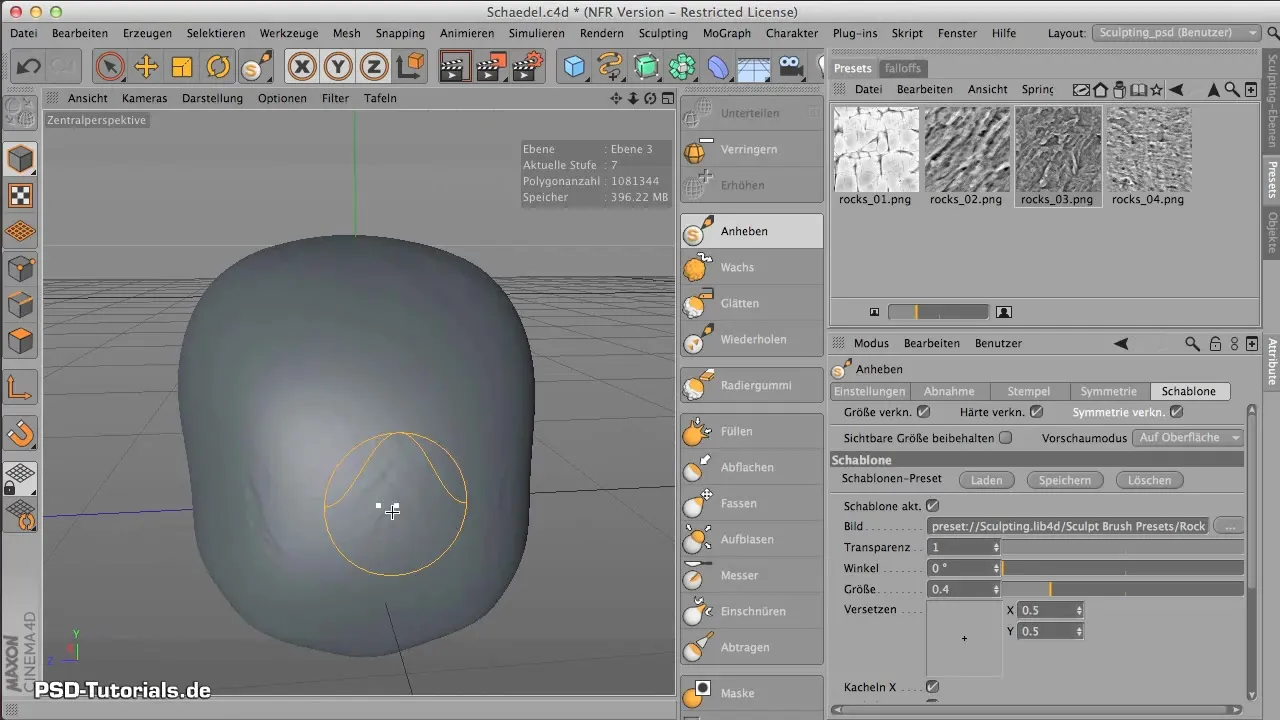Open viewport Kameras menu
The width and height of the screenshot is (1280, 720).
[145, 98]
